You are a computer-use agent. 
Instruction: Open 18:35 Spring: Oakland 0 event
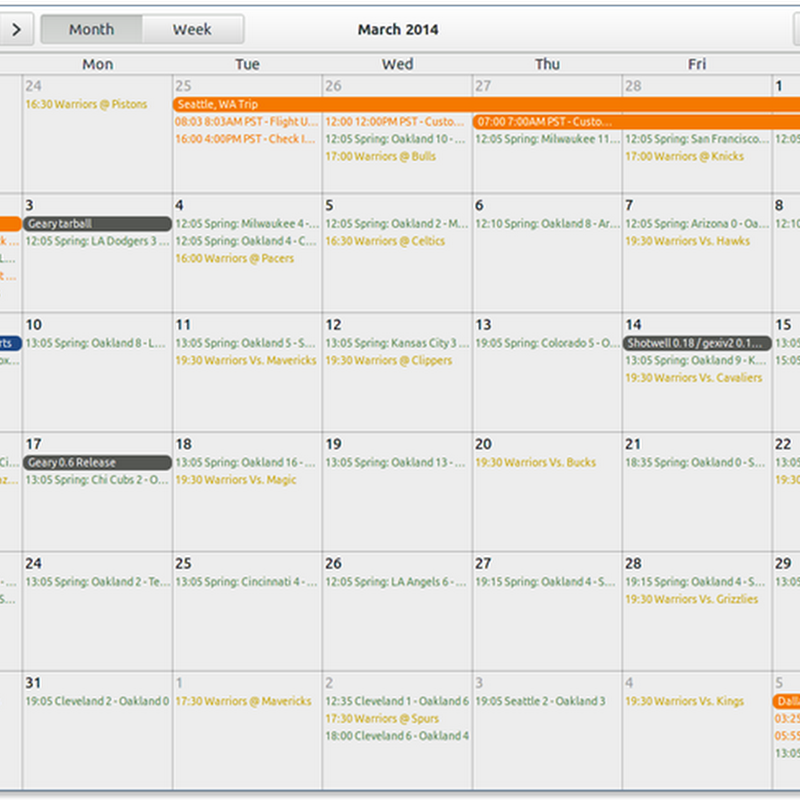(x=695, y=462)
